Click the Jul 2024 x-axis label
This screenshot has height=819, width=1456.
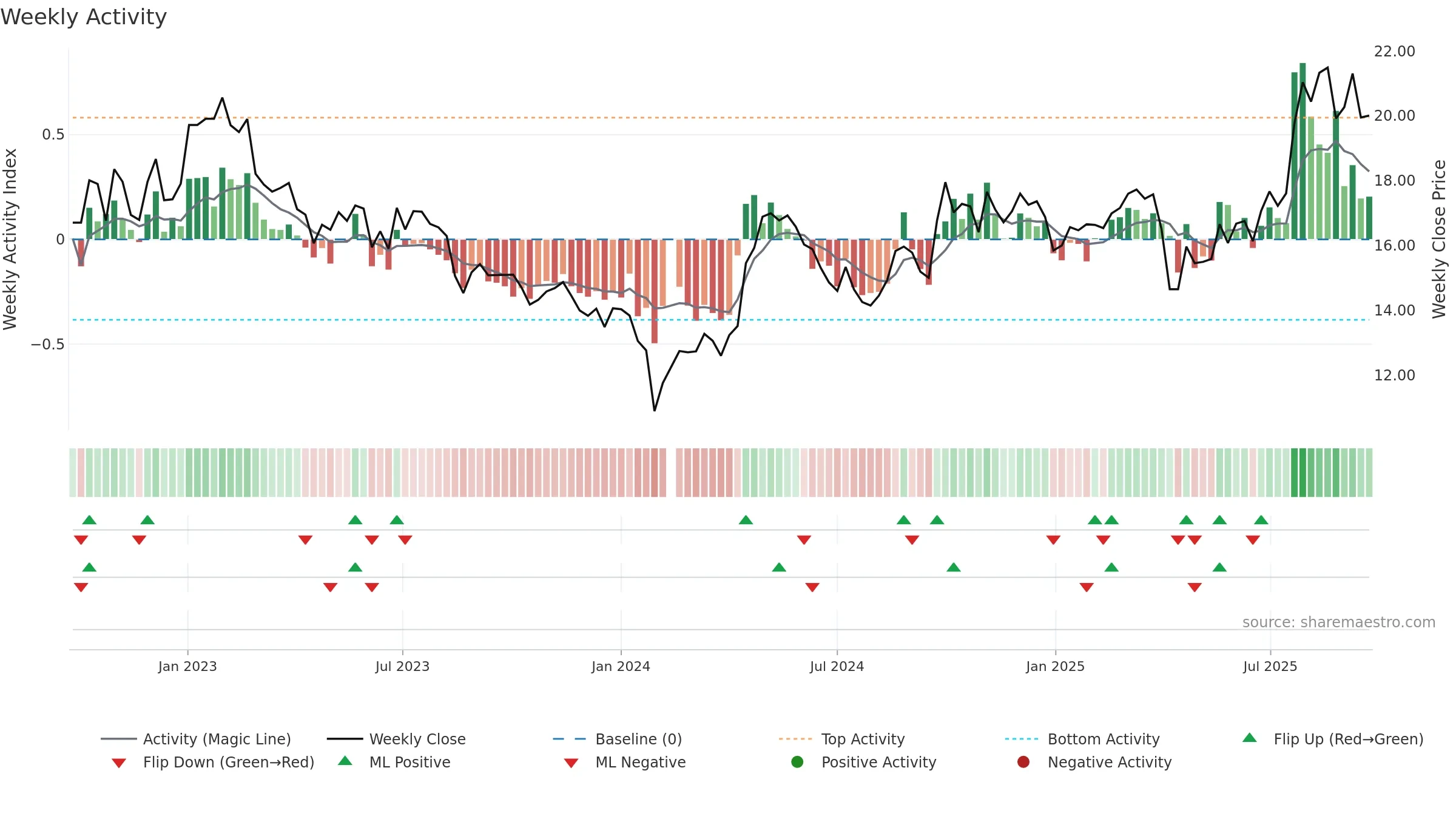tap(837, 666)
